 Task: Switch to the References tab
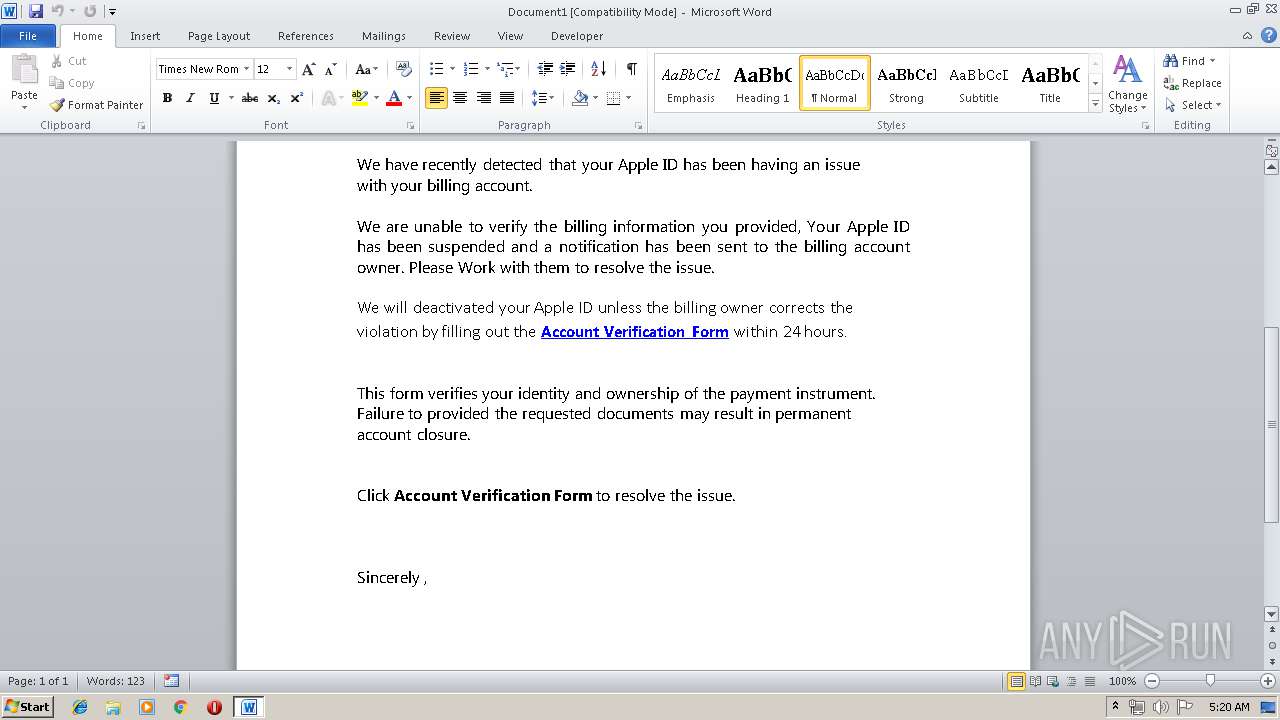pyautogui.click(x=306, y=36)
